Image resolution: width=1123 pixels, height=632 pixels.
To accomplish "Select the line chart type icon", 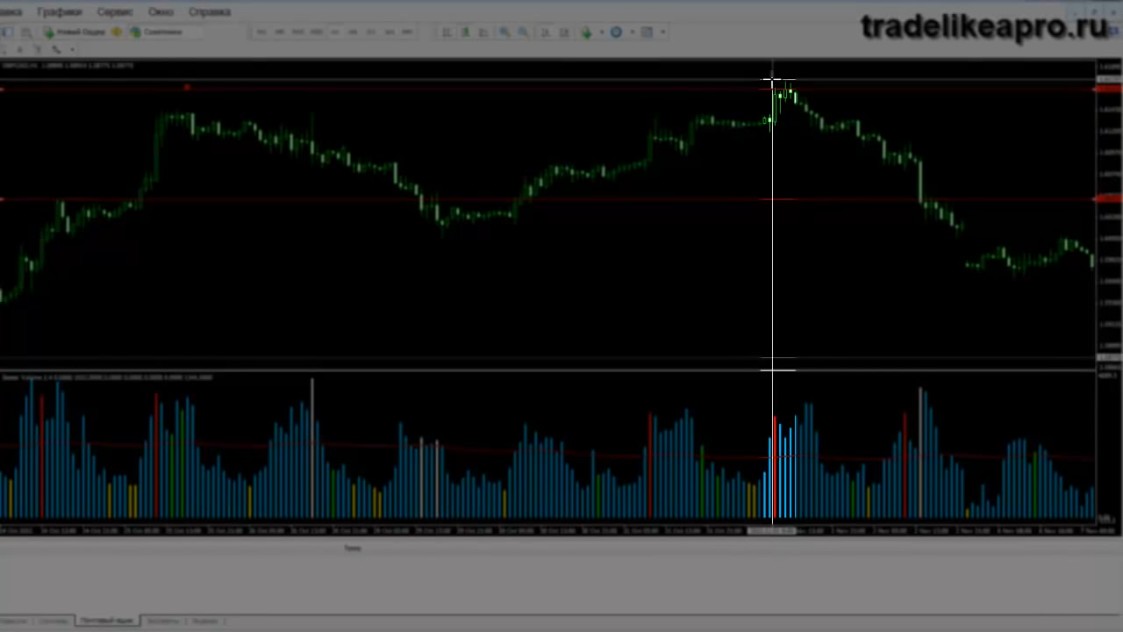I will [484, 32].
